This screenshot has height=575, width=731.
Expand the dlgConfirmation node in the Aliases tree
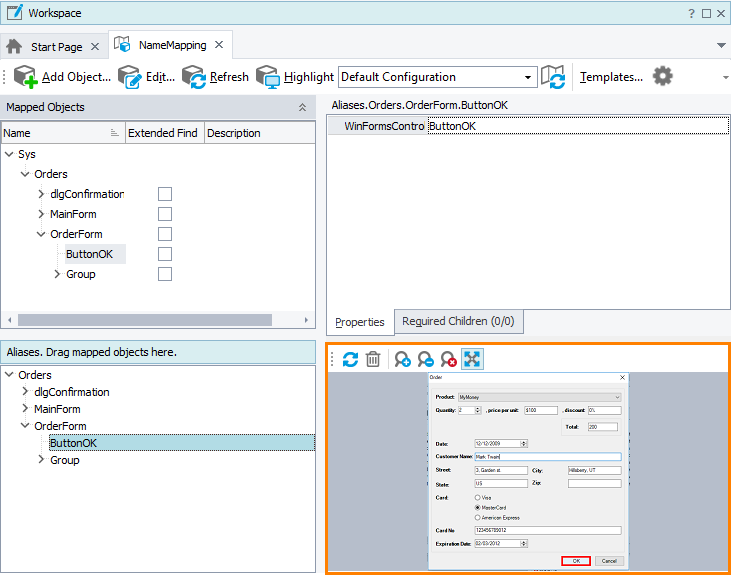point(25,392)
